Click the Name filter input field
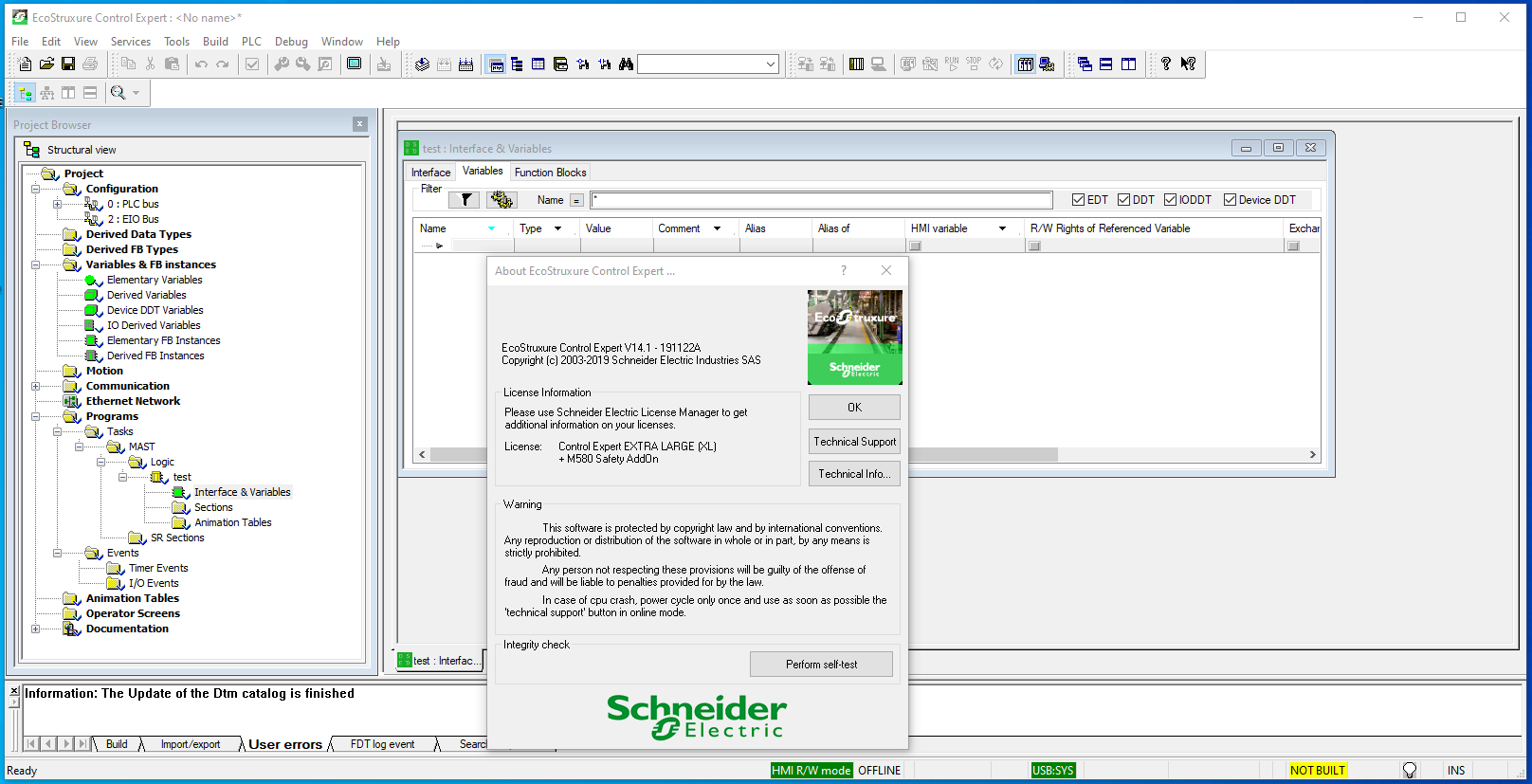This screenshot has height=784, width=1532. tap(821, 200)
